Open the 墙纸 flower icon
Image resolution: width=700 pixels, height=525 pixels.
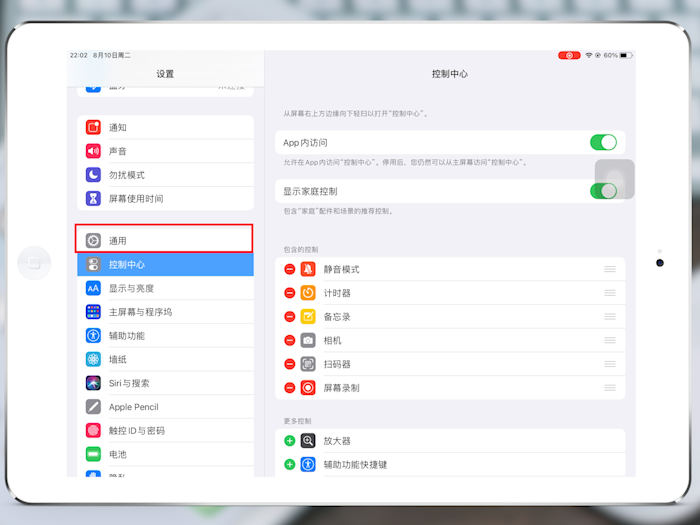93,359
